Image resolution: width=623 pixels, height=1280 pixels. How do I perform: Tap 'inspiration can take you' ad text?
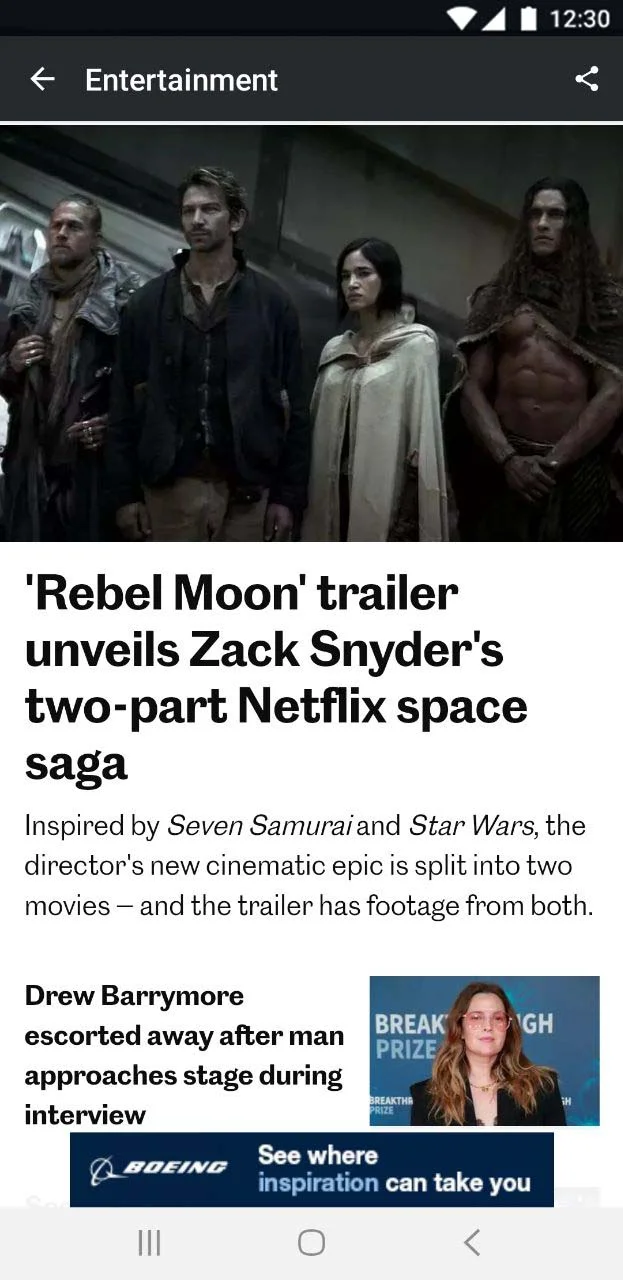(x=394, y=1184)
